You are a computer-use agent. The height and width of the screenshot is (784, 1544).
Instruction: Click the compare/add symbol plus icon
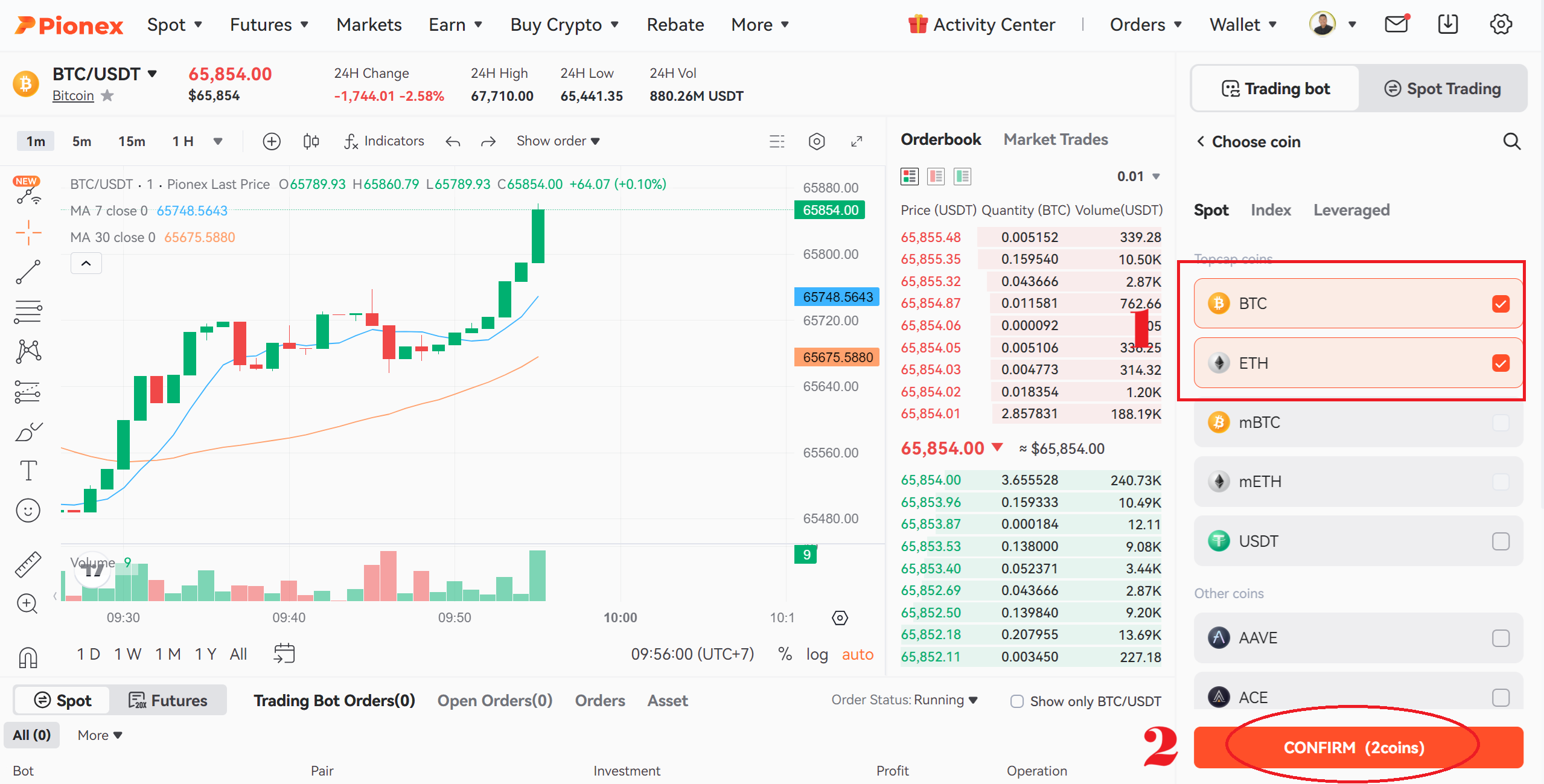272,141
